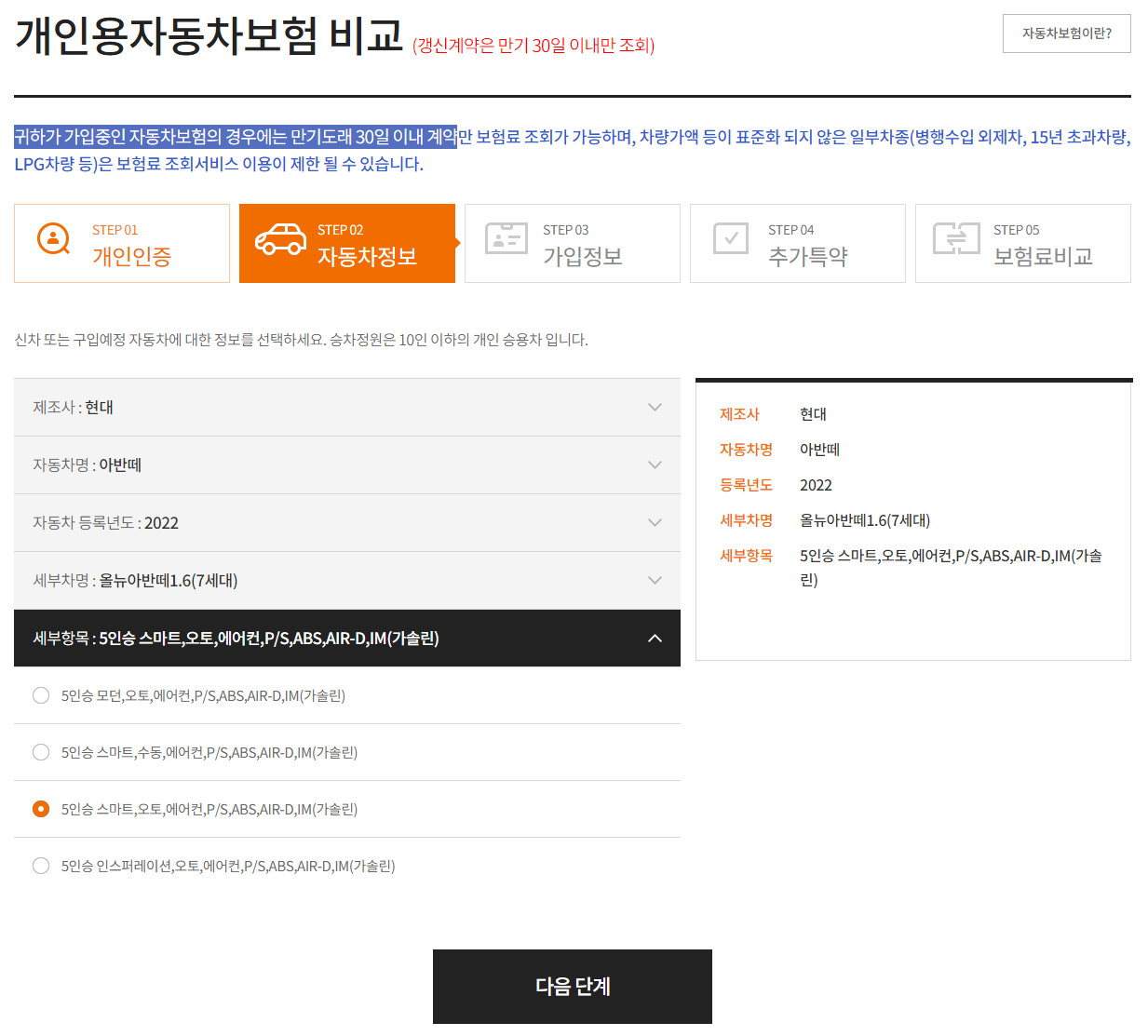Click 2022 value in summary panel
Viewport: 1148px width, 1036px height.
coord(816,485)
